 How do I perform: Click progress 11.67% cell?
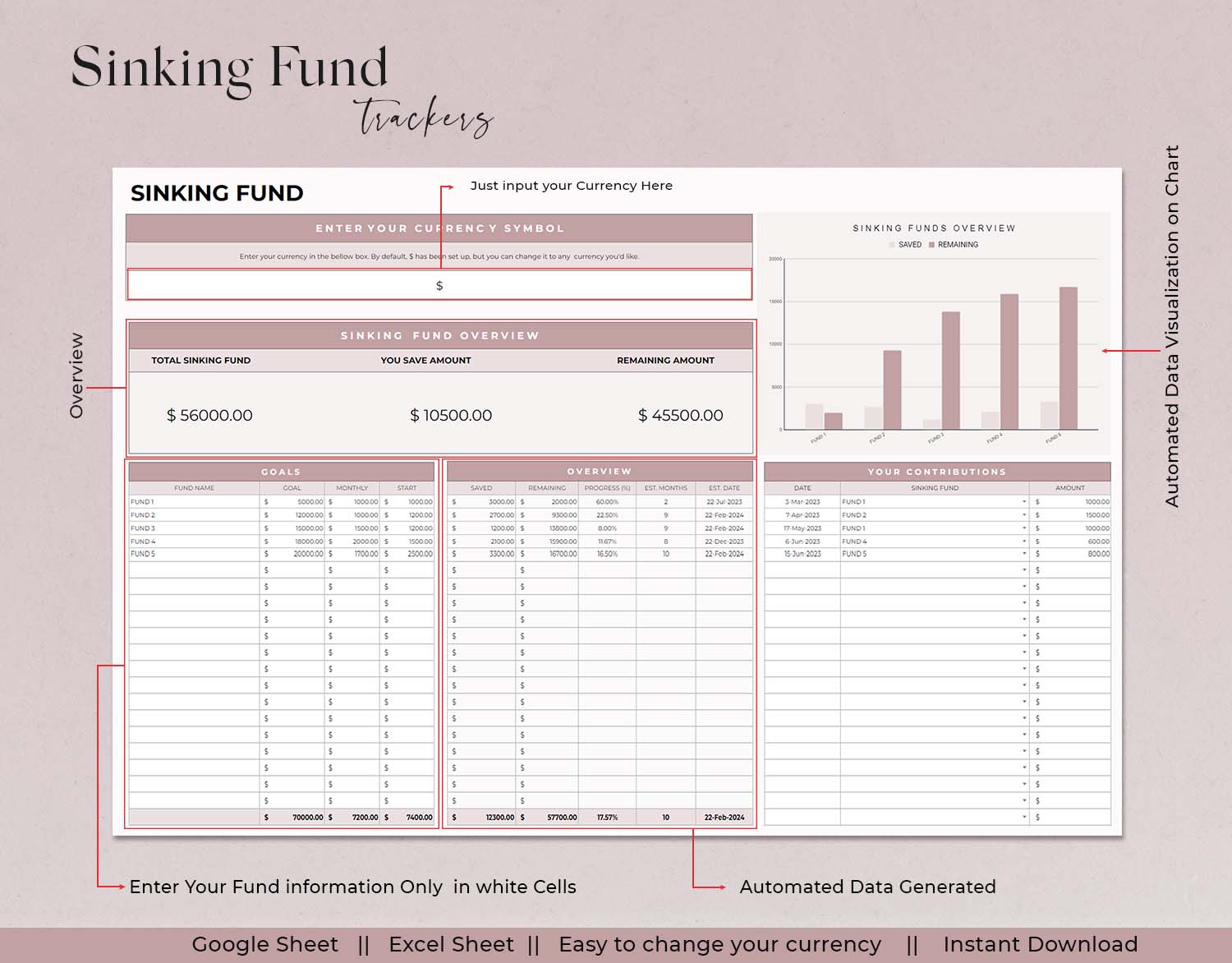pyautogui.click(x=607, y=541)
